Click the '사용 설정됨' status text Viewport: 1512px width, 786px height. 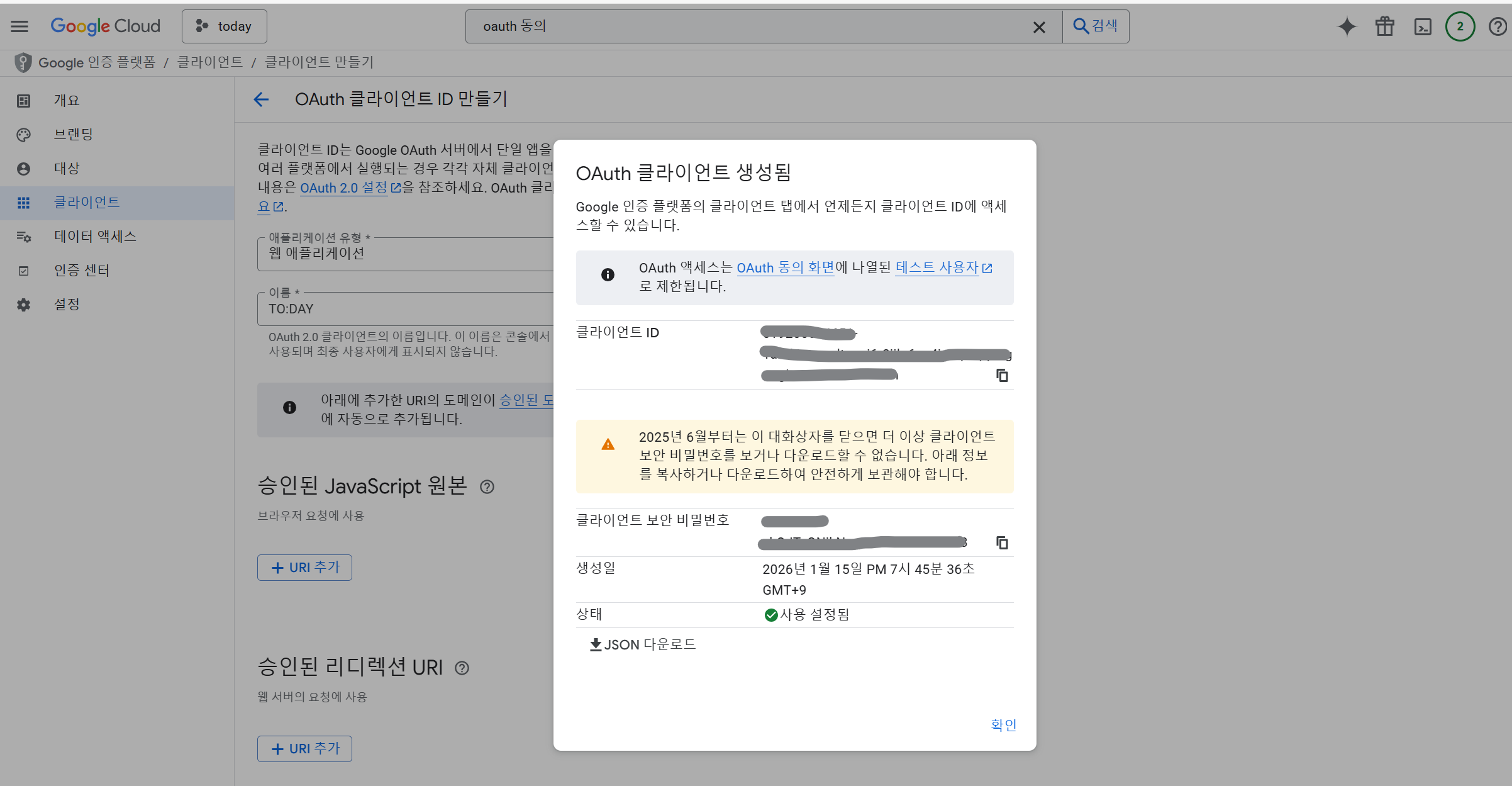click(815, 615)
